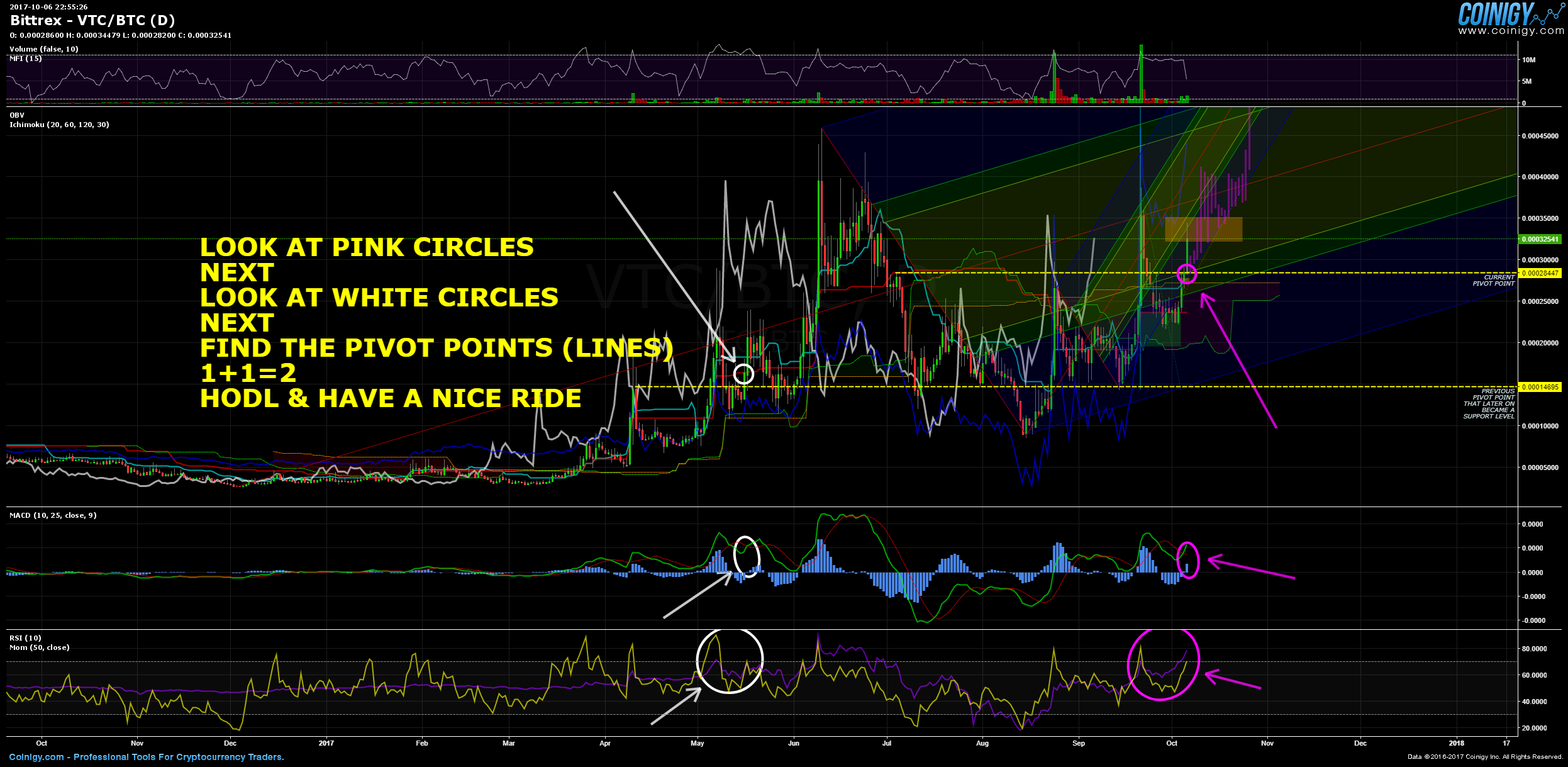Click the PREVIOUS PIVOT POINT support level annotation
The width and height of the screenshot is (1568, 767).
point(1489,404)
